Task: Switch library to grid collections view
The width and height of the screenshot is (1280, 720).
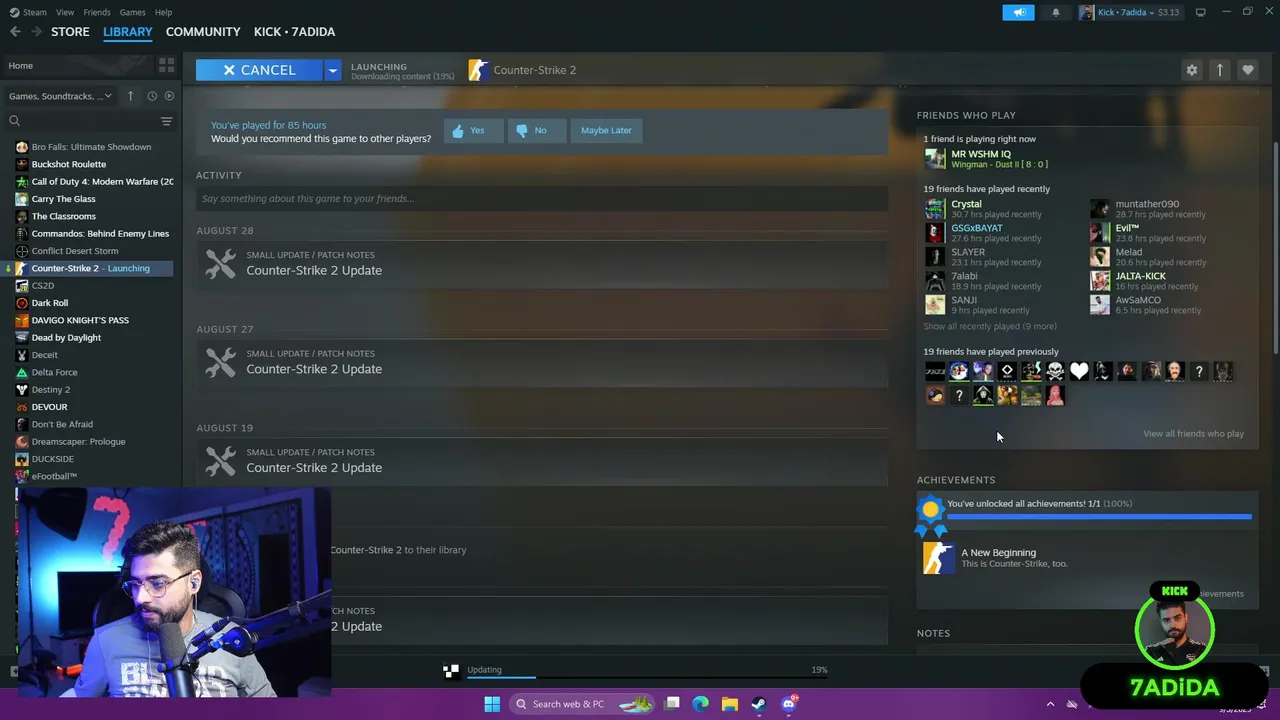Action: (x=166, y=65)
